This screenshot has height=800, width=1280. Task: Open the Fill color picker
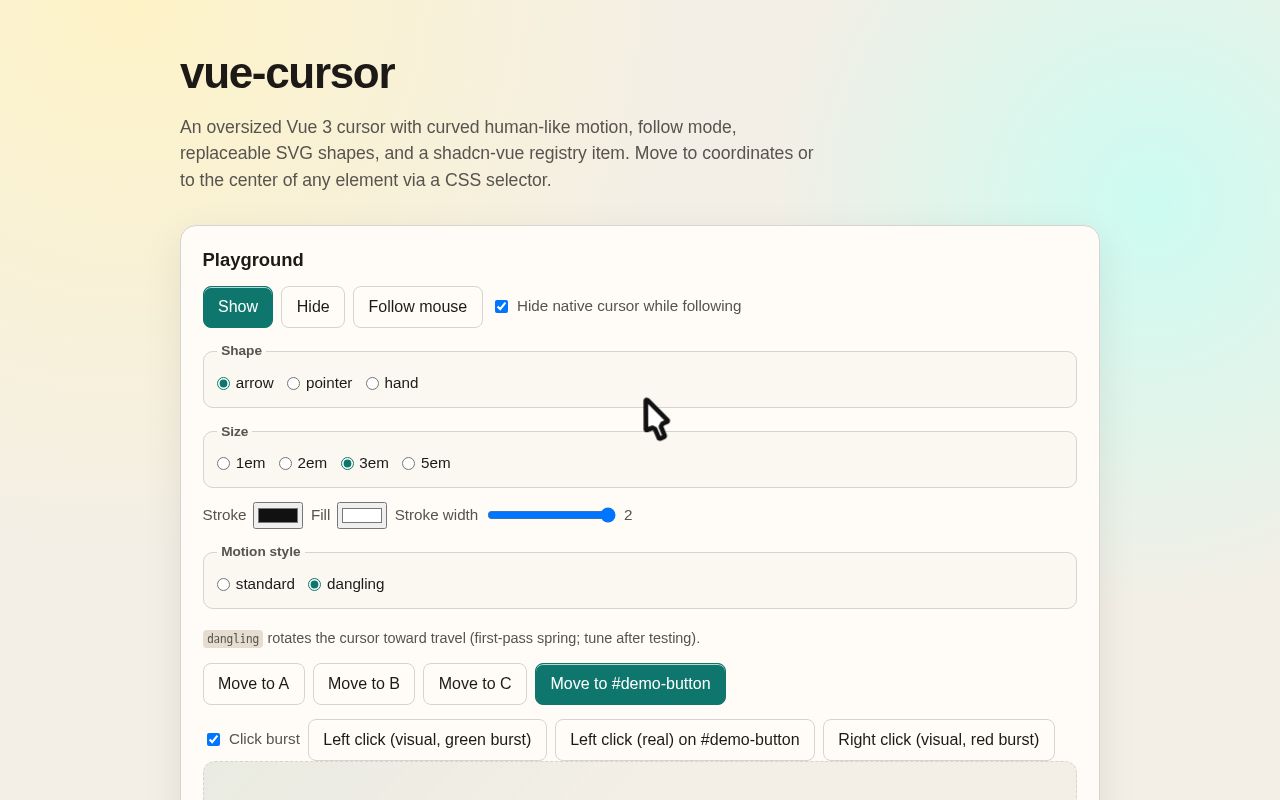[x=362, y=515]
